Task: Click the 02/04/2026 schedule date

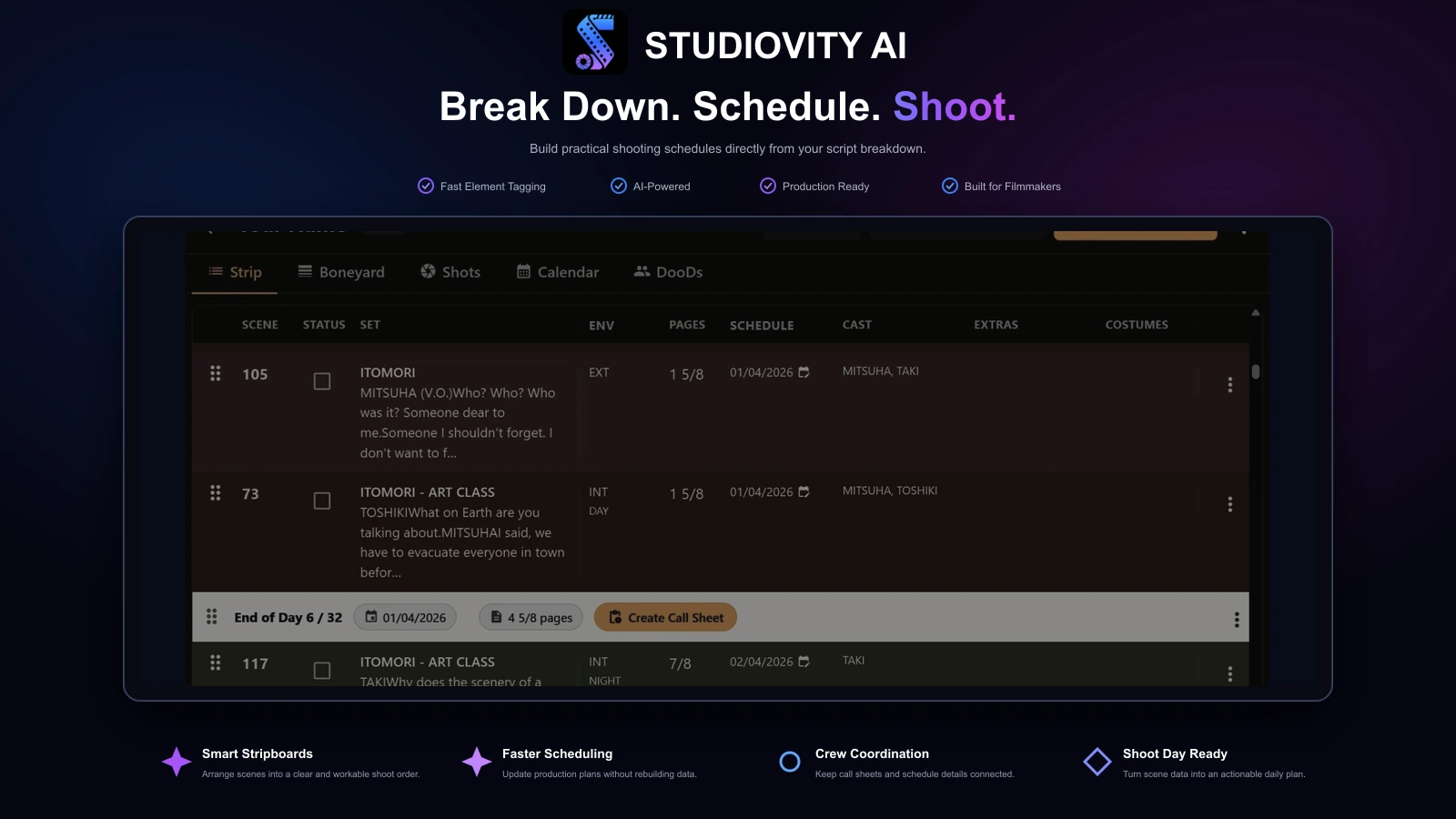Action: (x=762, y=662)
